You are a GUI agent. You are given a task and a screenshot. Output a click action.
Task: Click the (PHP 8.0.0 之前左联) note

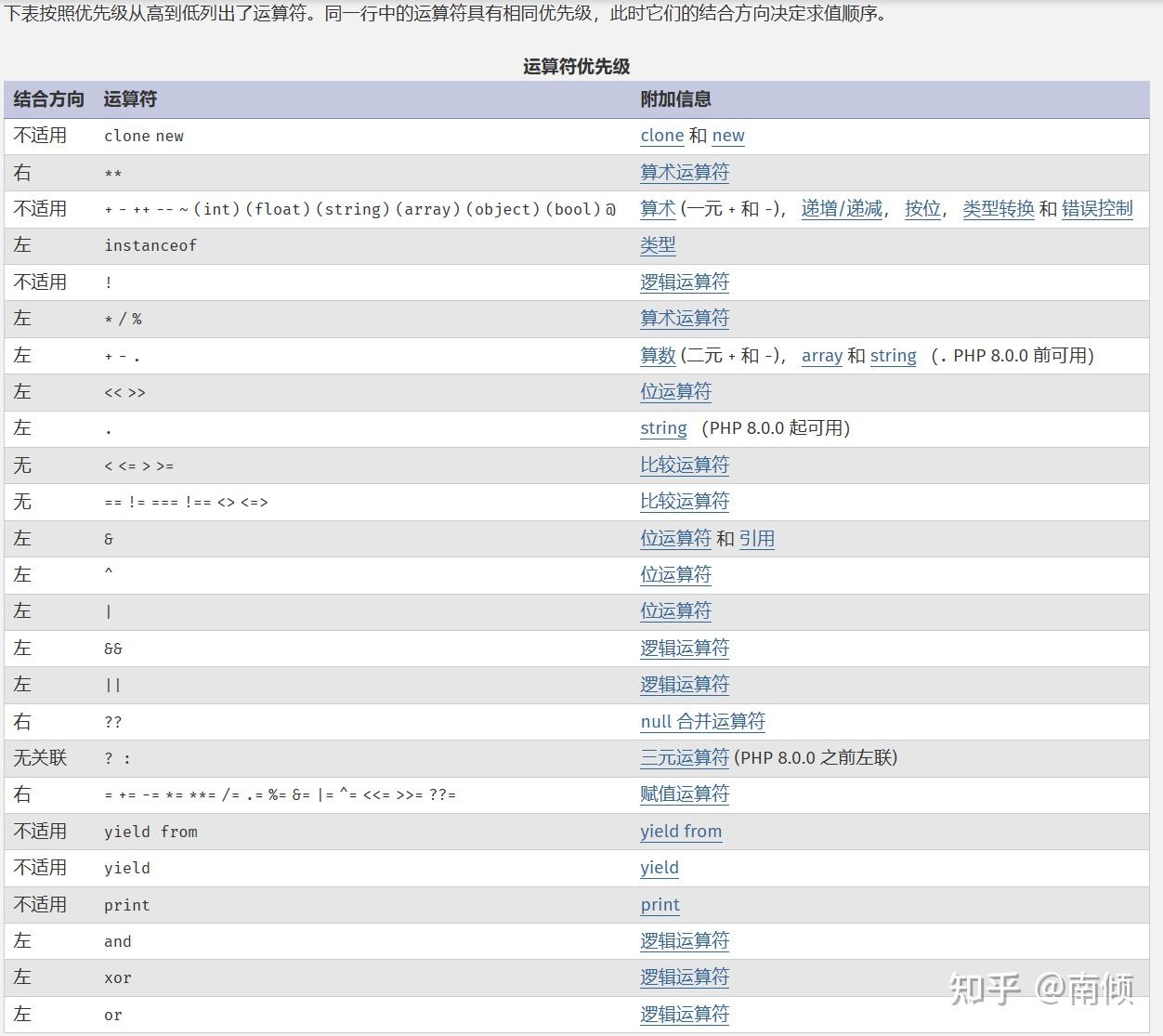click(817, 758)
